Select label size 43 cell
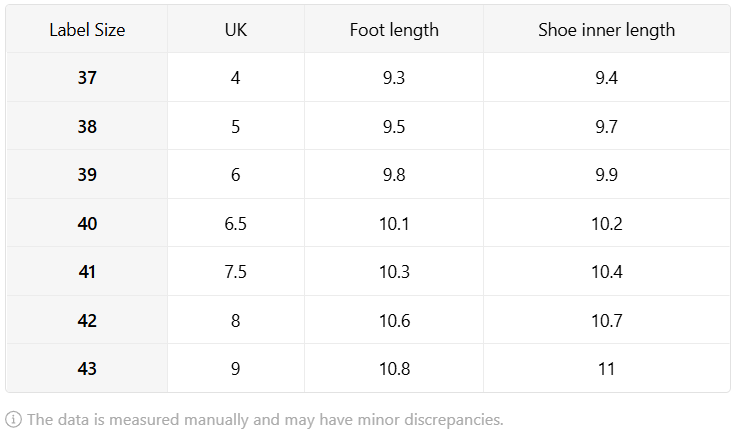 87,368
